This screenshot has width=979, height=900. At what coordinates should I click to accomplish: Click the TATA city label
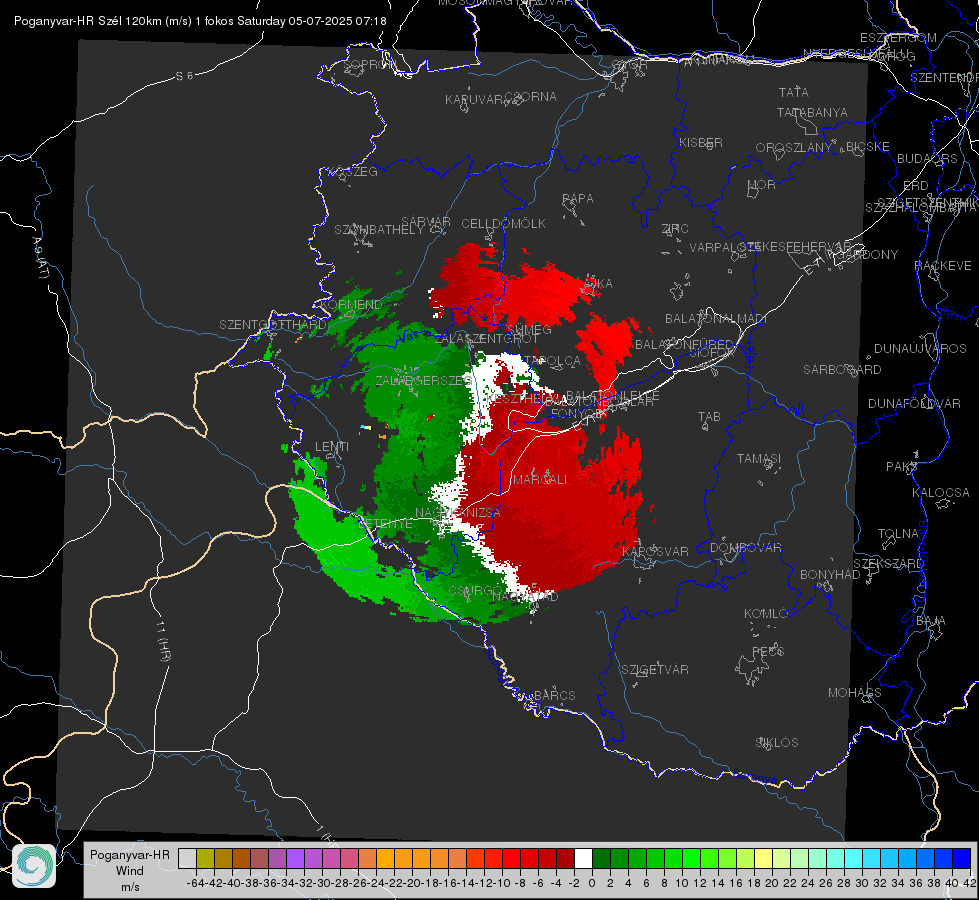click(x=794, y=92)
